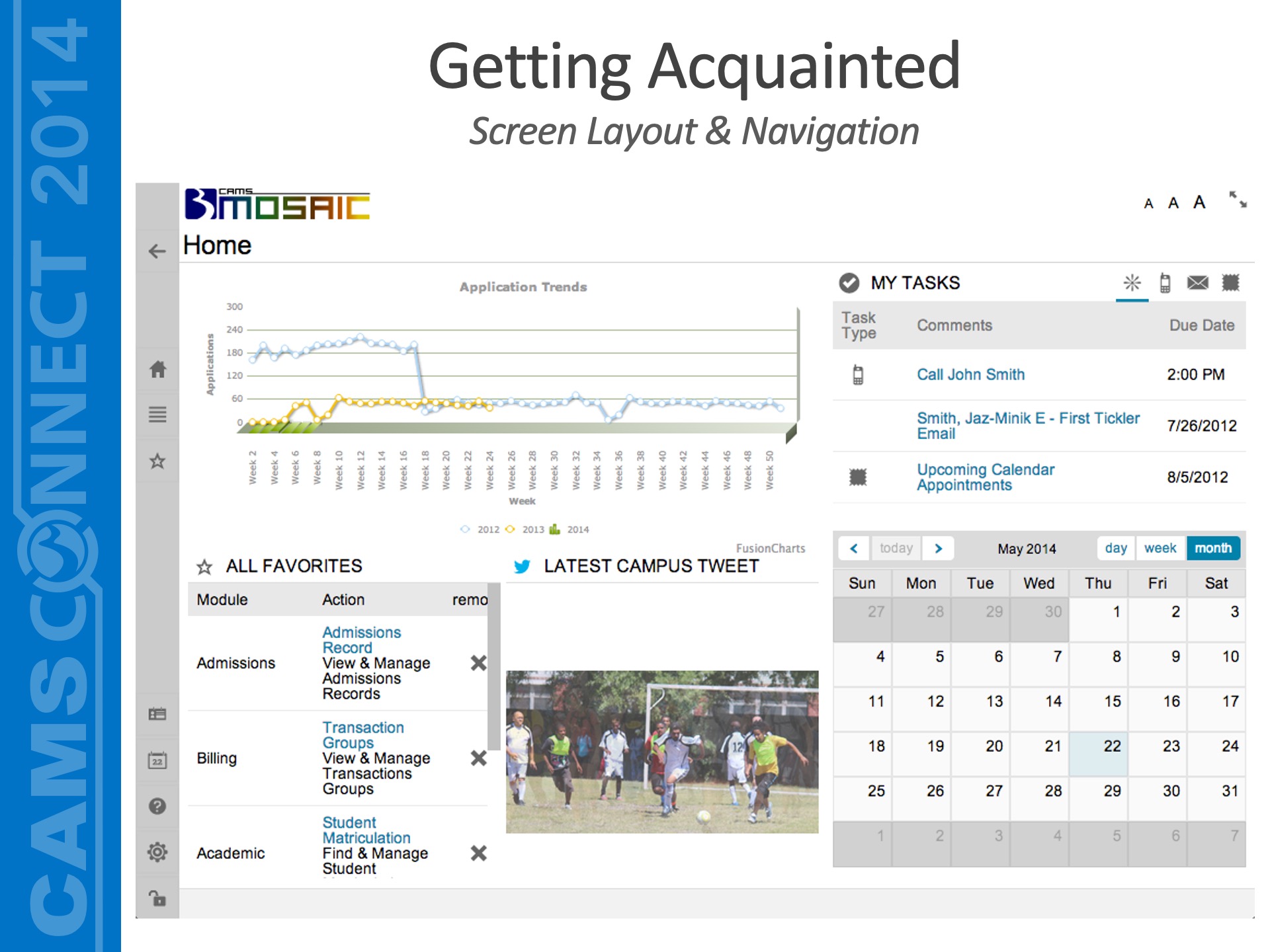Go to previous month in calendar
The width and height of the screenshot is (1270, 952).
click(854, 548)
